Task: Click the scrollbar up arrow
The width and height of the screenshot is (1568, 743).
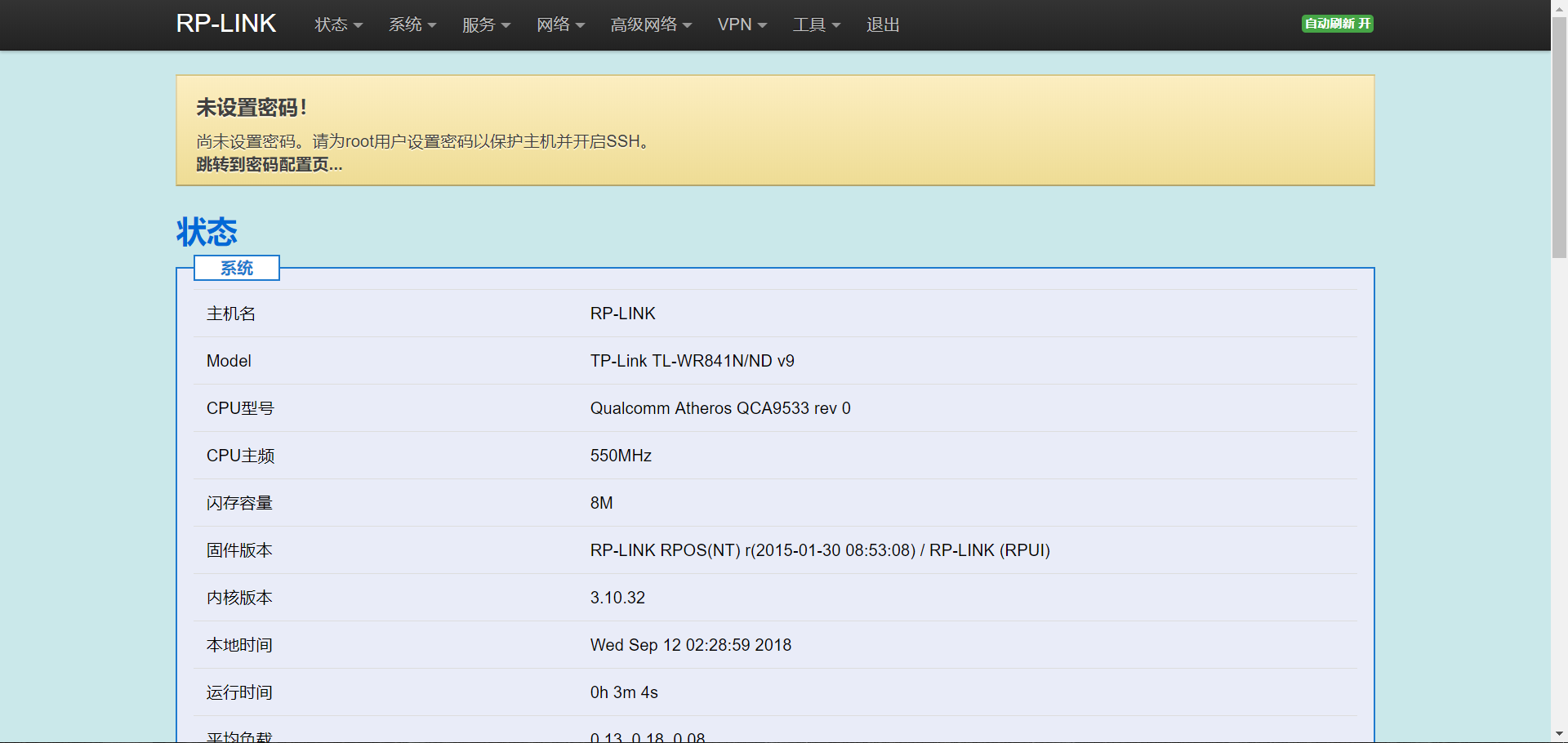Action: 1559,8
